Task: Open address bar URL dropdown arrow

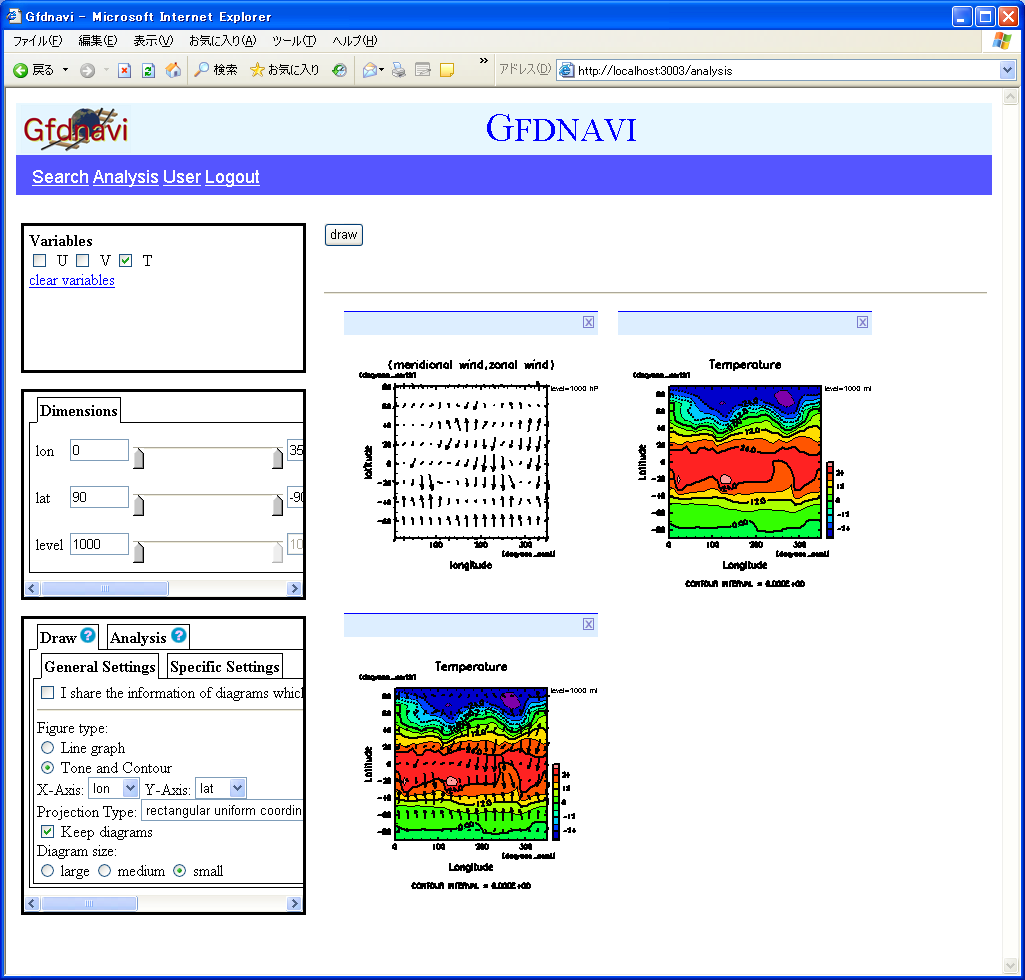Action: (1007, 70)
